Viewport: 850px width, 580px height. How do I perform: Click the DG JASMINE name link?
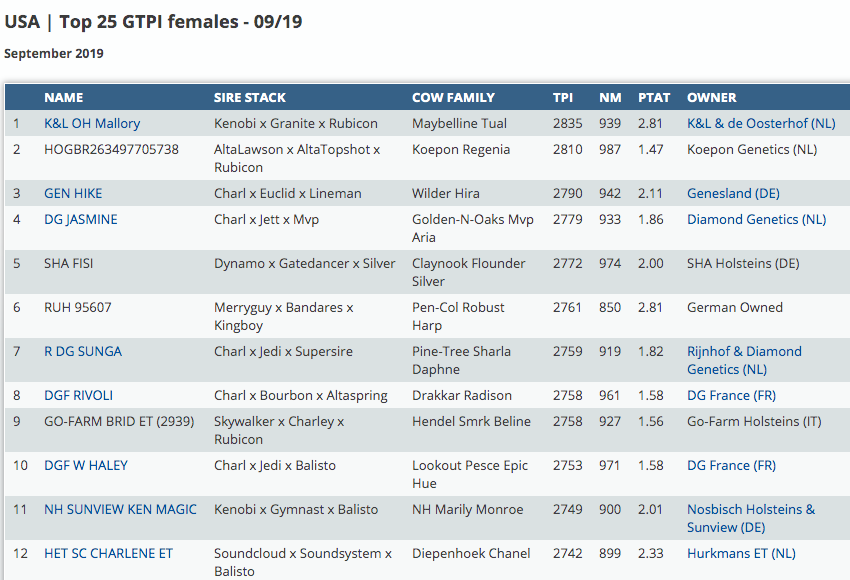click(x=81, y=220)
